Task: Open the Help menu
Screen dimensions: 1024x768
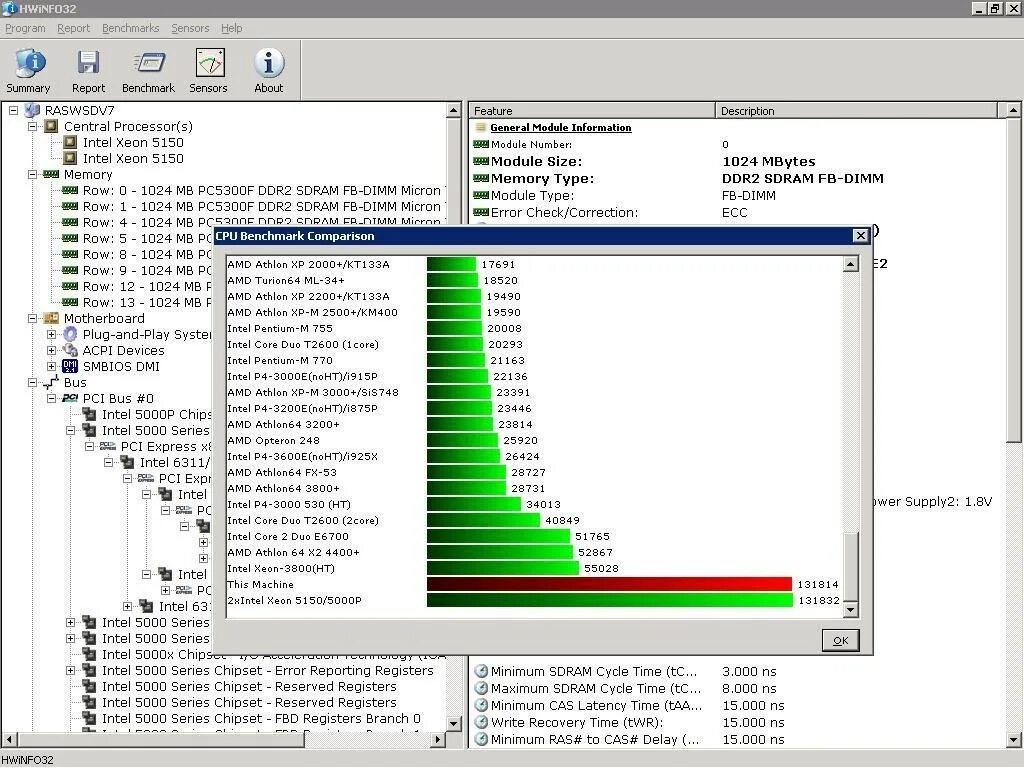Action: point(231,28)
